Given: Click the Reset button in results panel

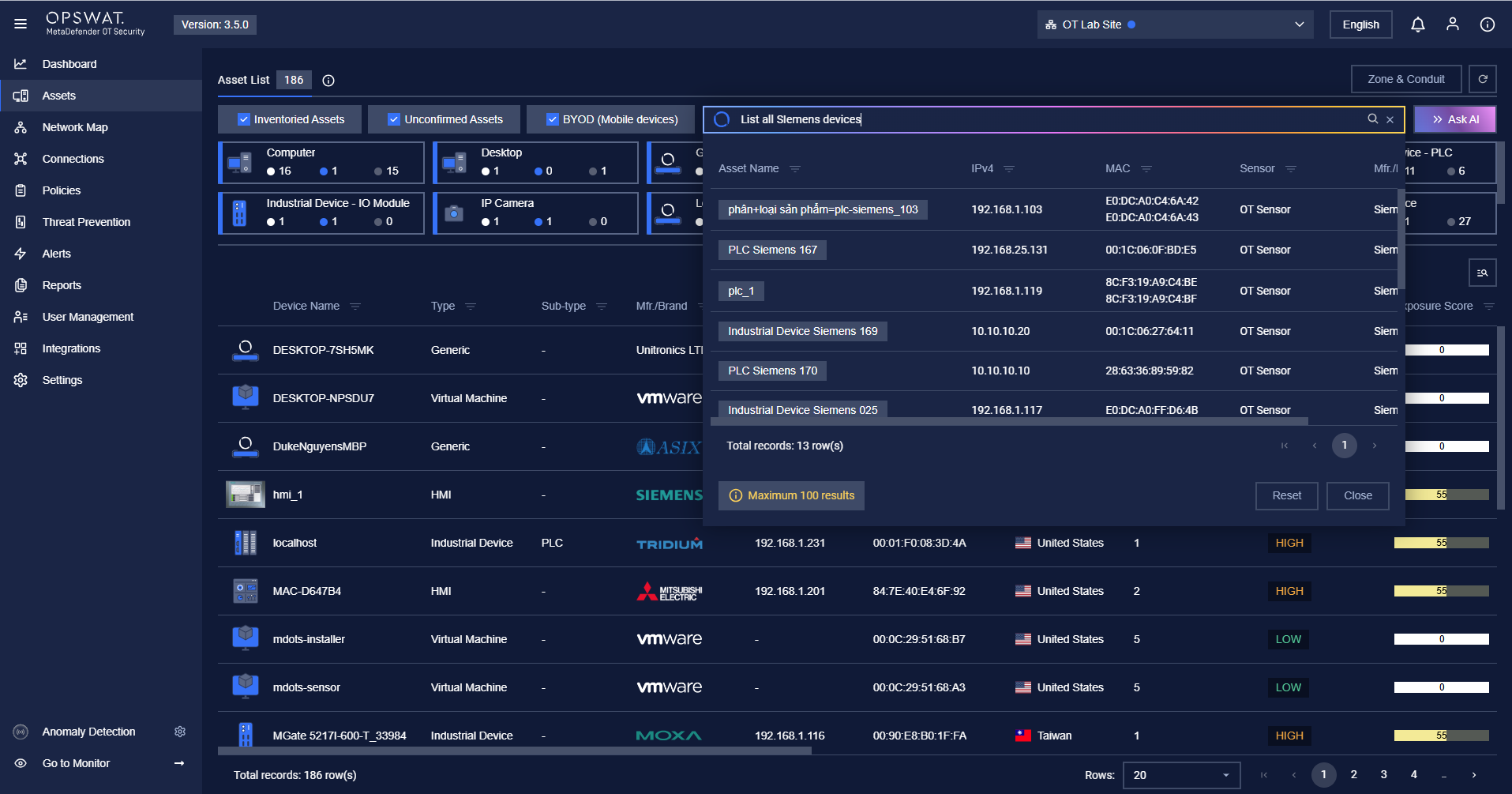Looking at the screenshot, I should tap(1286, 495).
